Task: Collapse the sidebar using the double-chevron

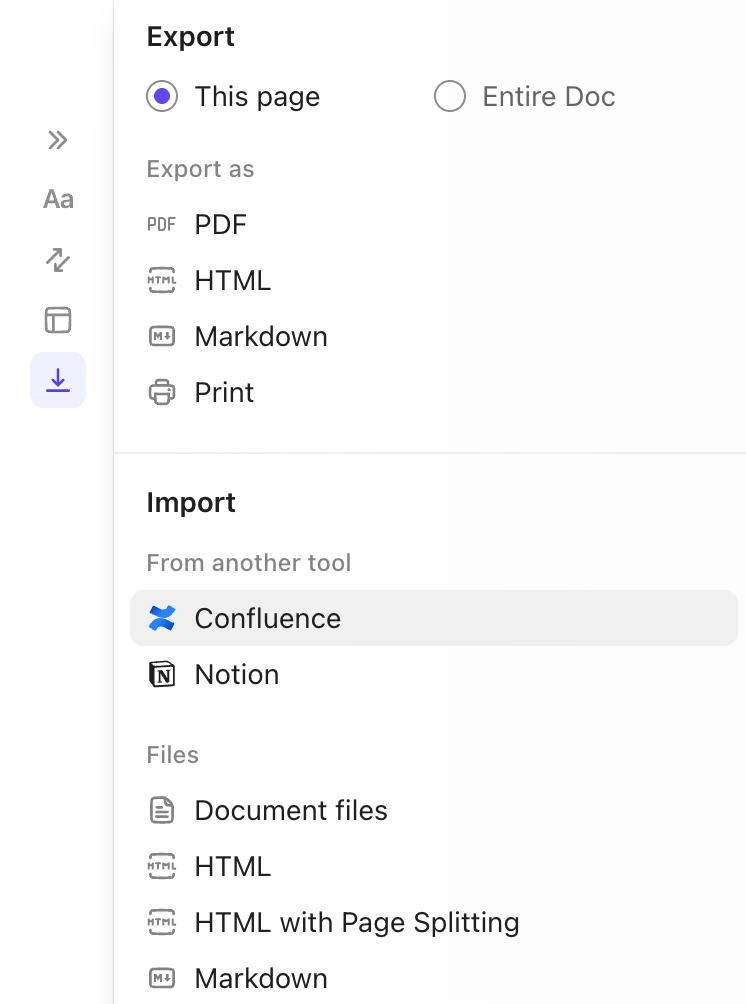Action: coord(57,140)
